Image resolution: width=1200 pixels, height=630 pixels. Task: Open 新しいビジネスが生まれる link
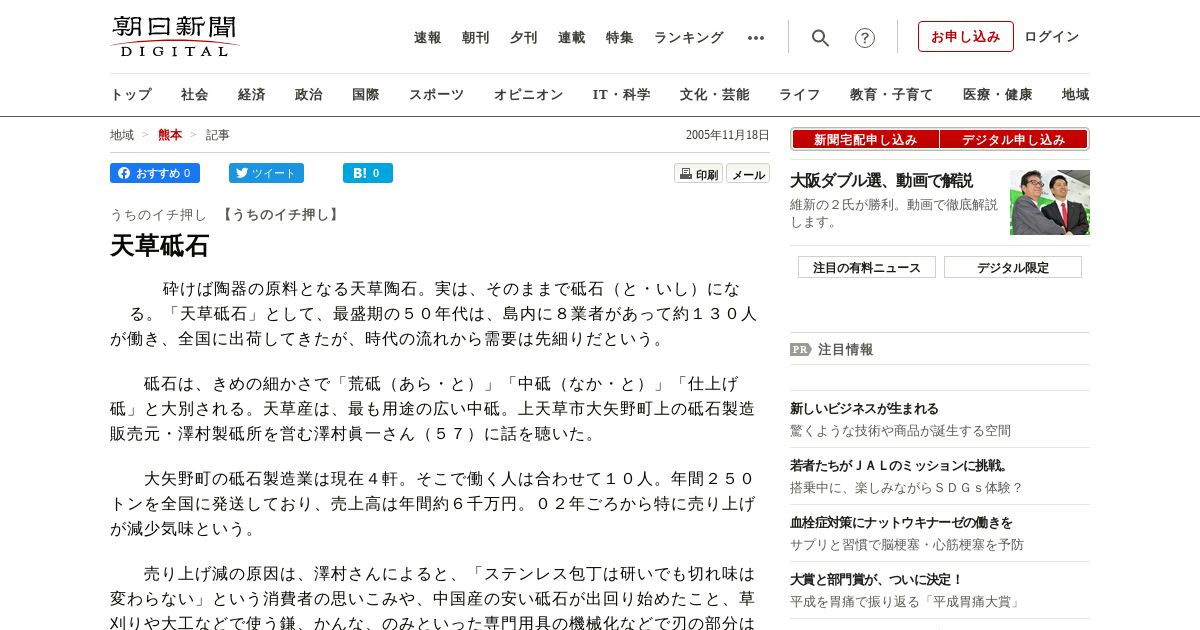tap(864, 409)
